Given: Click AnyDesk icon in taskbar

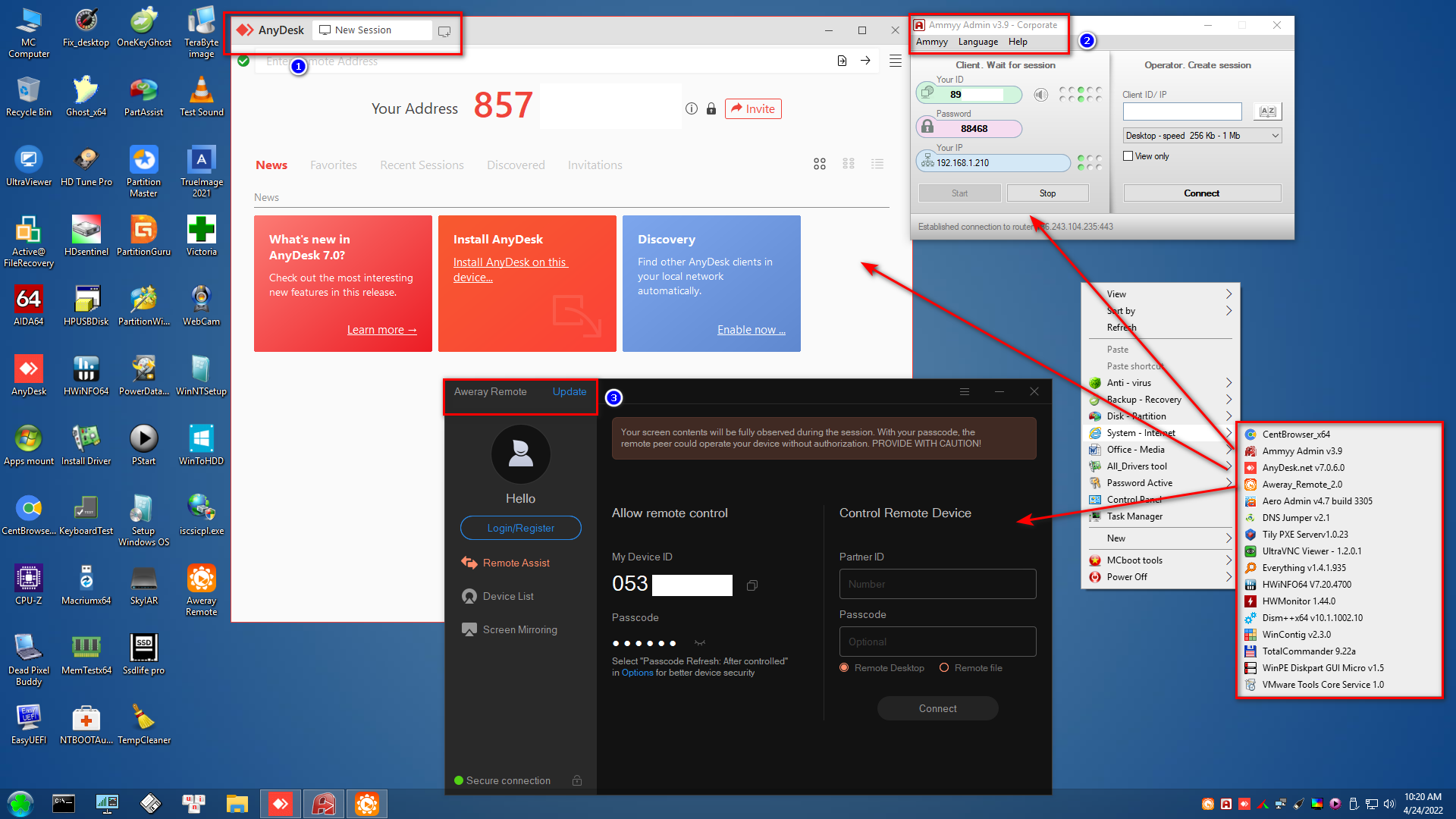Looking at the screenshot, I should [281, 803].
